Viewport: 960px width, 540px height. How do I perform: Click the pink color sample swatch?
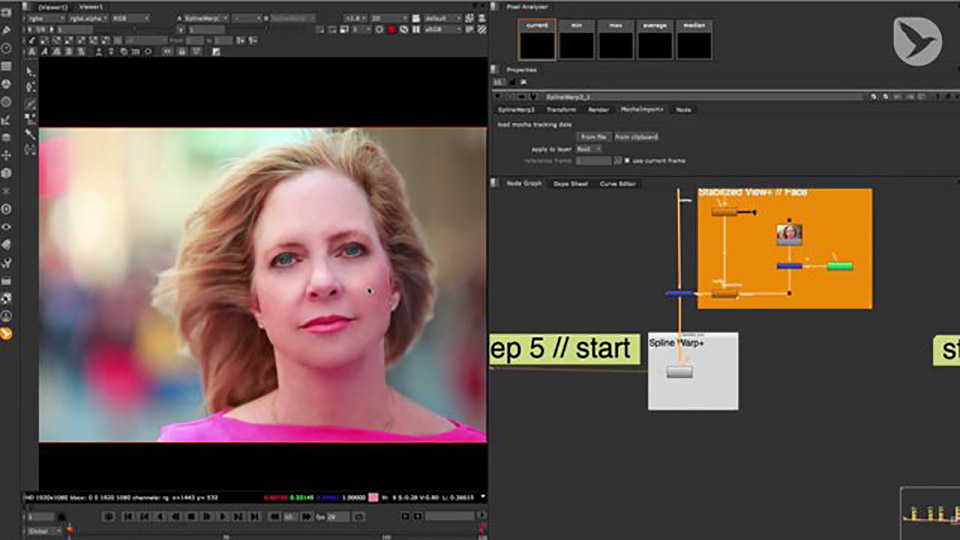click(x=373, y=498)
